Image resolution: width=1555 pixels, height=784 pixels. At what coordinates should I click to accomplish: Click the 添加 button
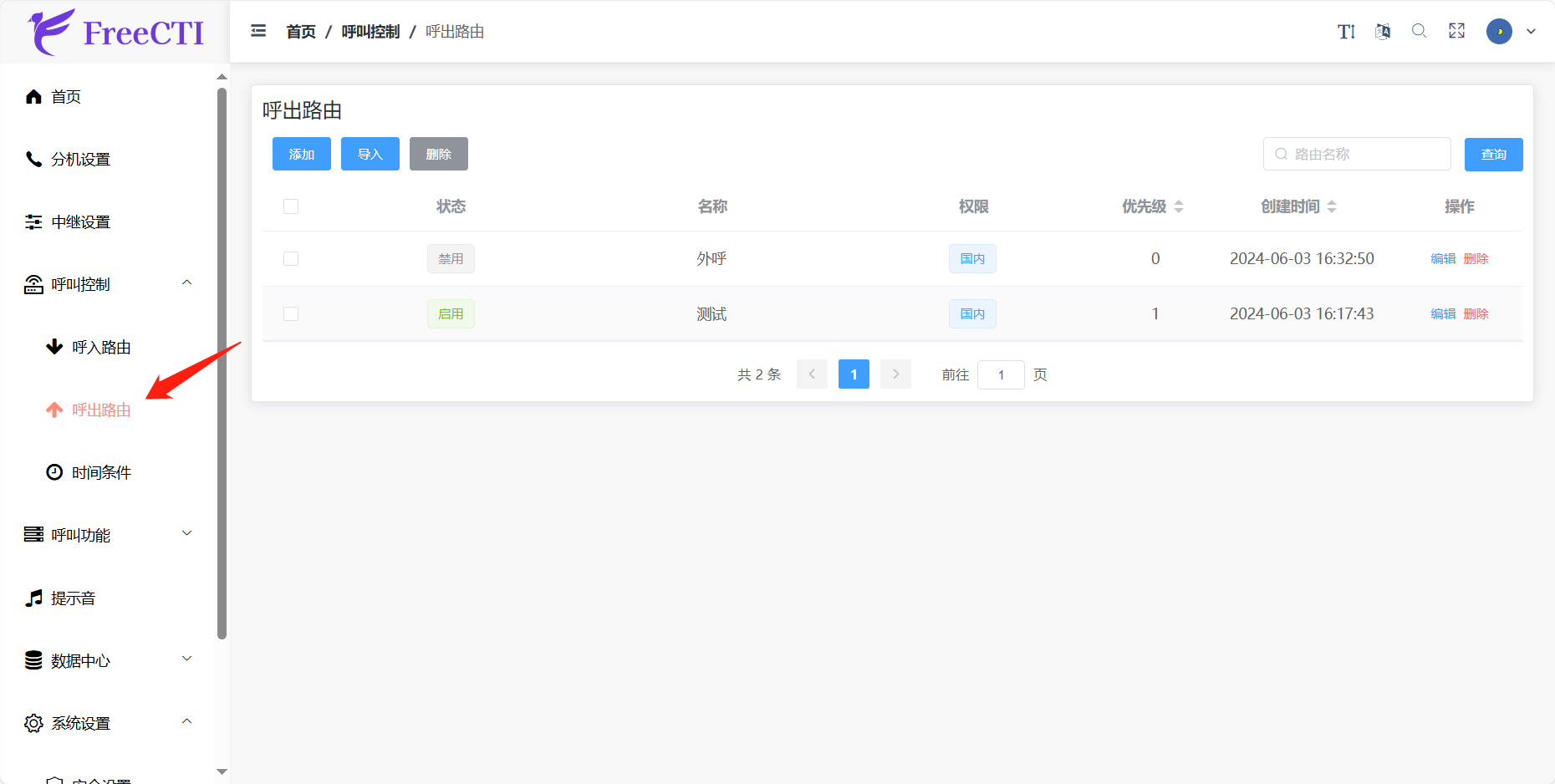click(x=302, y=155)
